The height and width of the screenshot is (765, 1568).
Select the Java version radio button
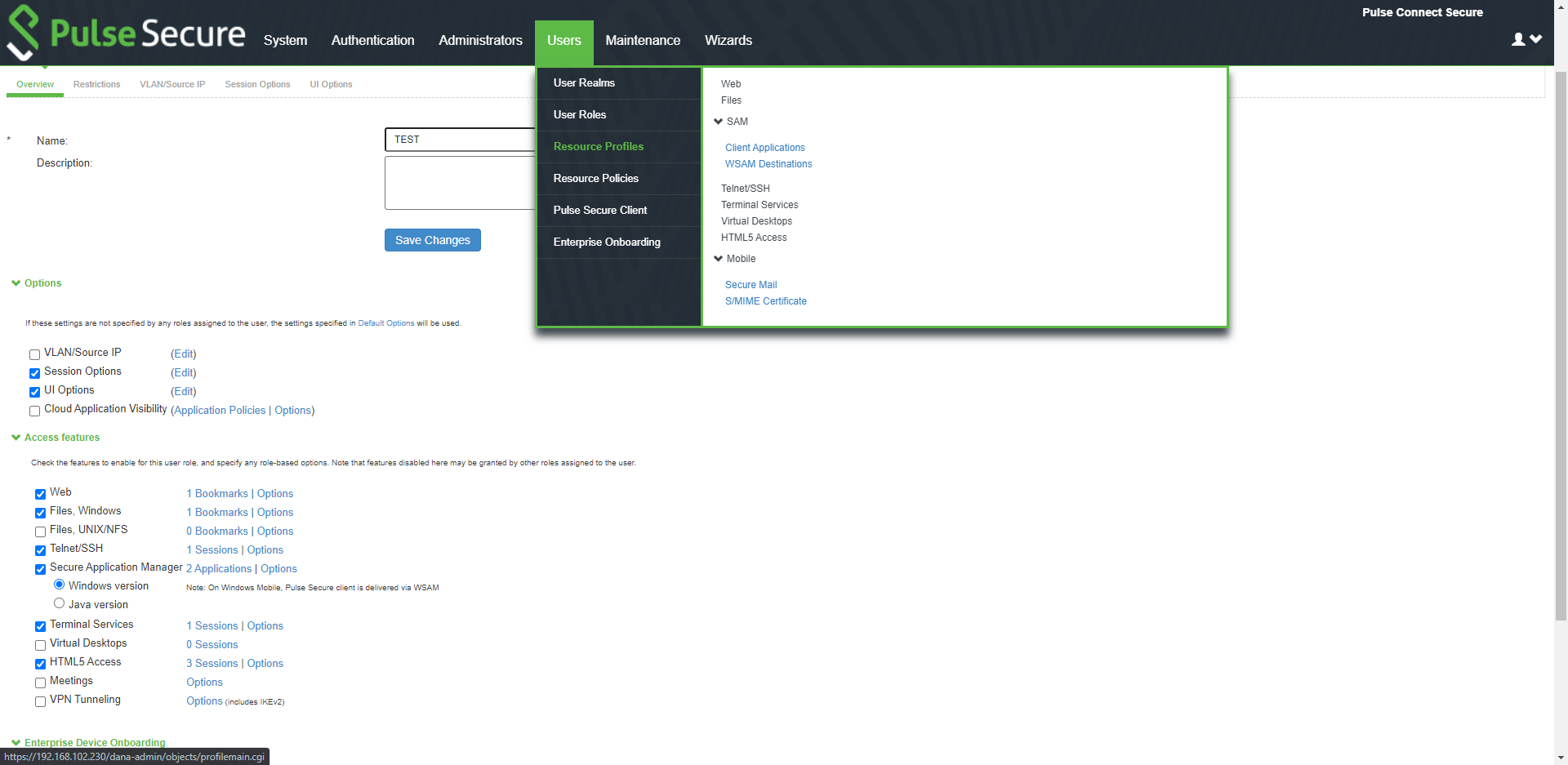click(x=59, y=603)
